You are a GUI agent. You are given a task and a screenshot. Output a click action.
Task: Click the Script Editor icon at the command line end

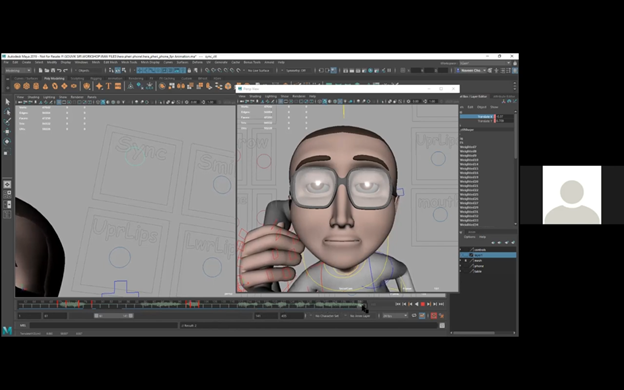(442, 326)
